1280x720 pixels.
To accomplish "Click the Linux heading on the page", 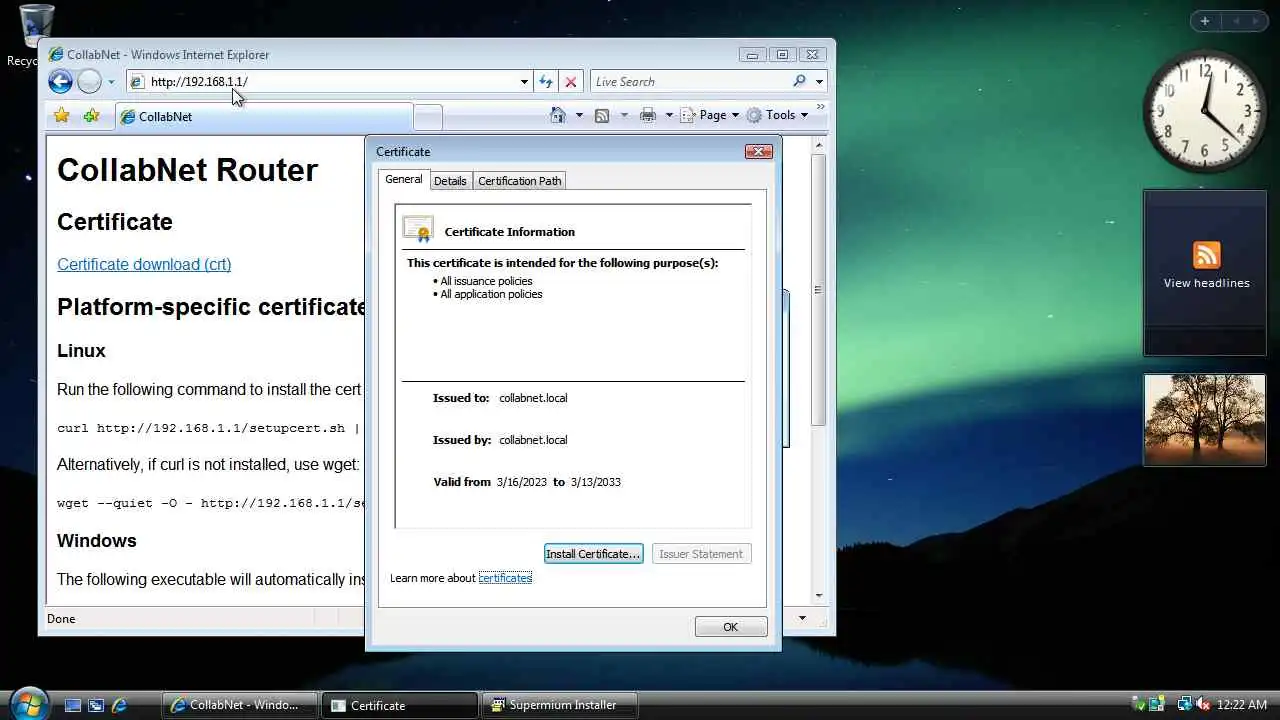I will 81,351.
